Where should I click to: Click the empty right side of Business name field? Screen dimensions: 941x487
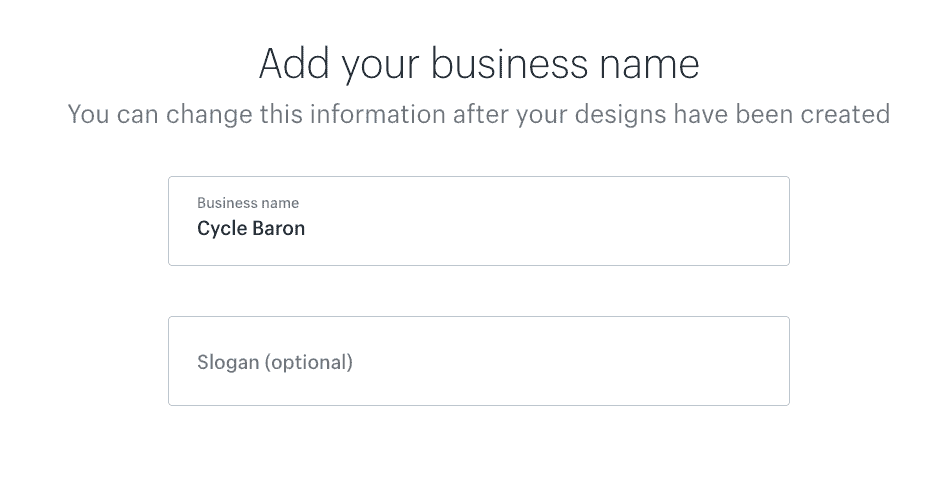[x=650, y=221]
